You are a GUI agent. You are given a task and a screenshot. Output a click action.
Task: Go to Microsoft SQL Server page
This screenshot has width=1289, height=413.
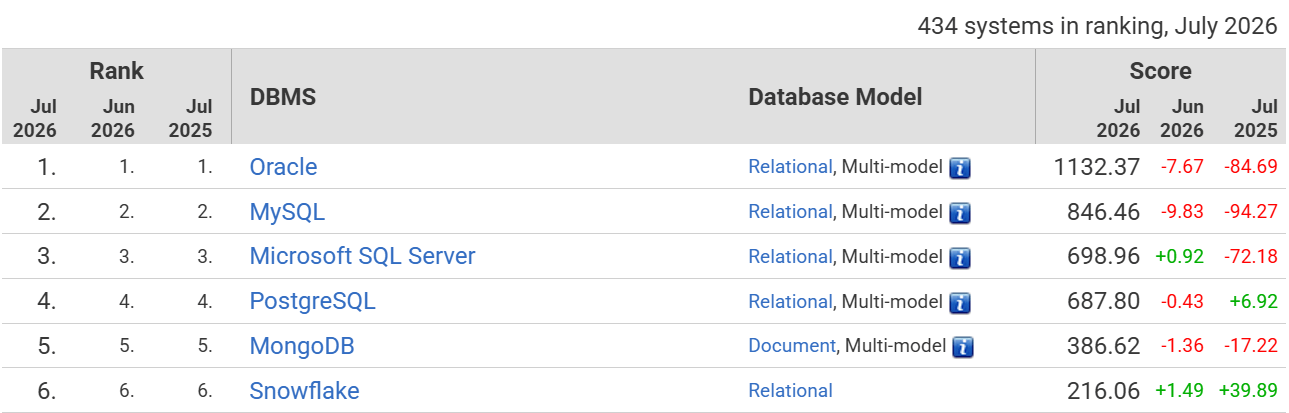point(362,256)
